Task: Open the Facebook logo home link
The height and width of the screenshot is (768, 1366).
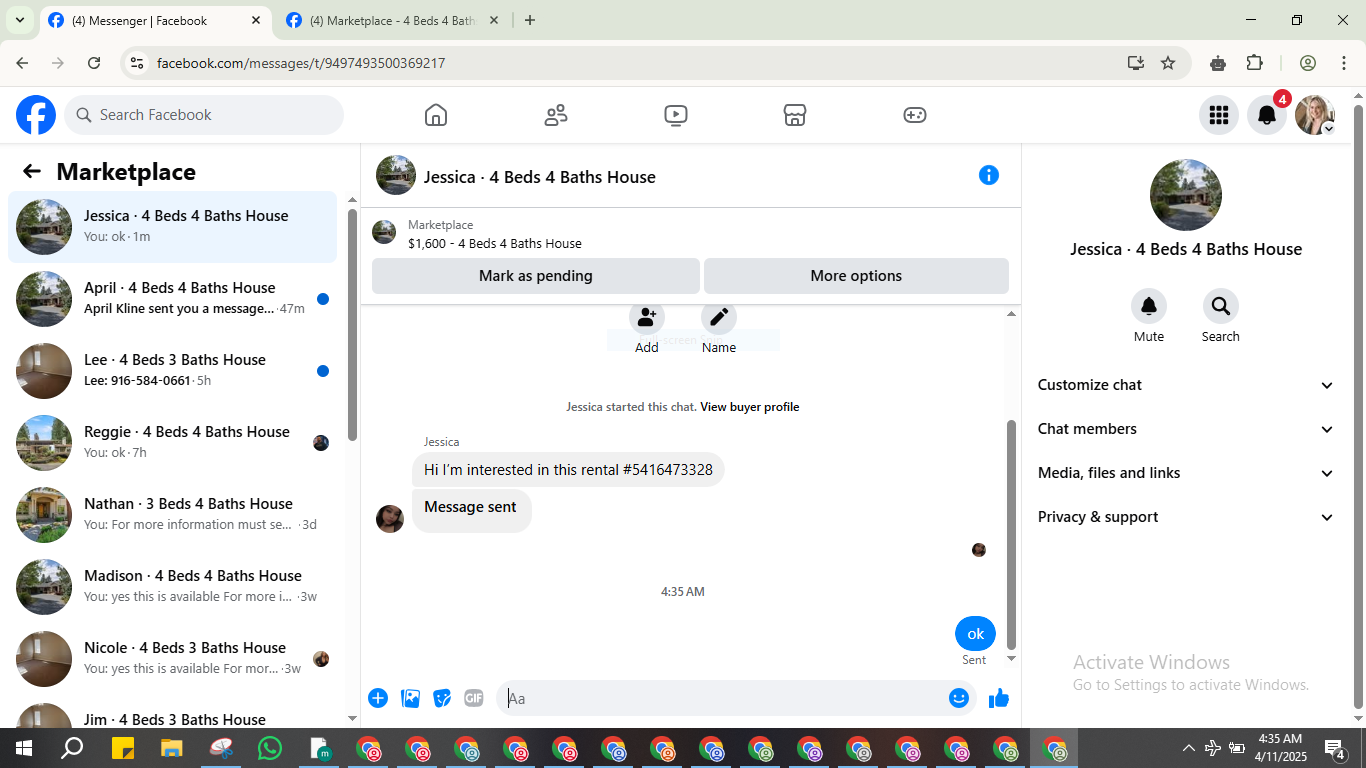Action: [36, 115]
